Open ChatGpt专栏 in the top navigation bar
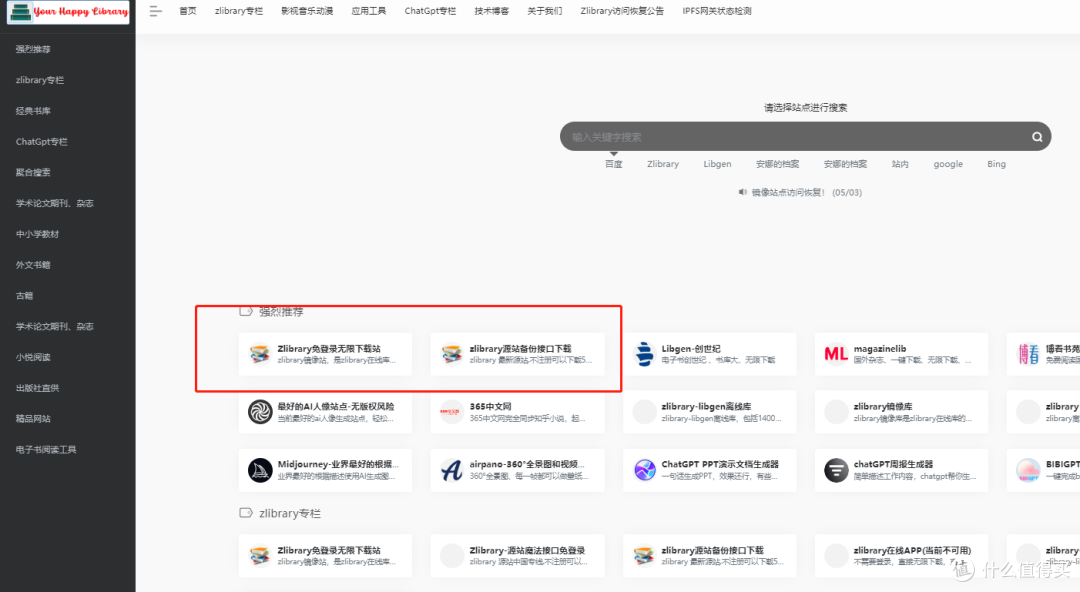Screen dimensions: 1080x592 [430, 11]
